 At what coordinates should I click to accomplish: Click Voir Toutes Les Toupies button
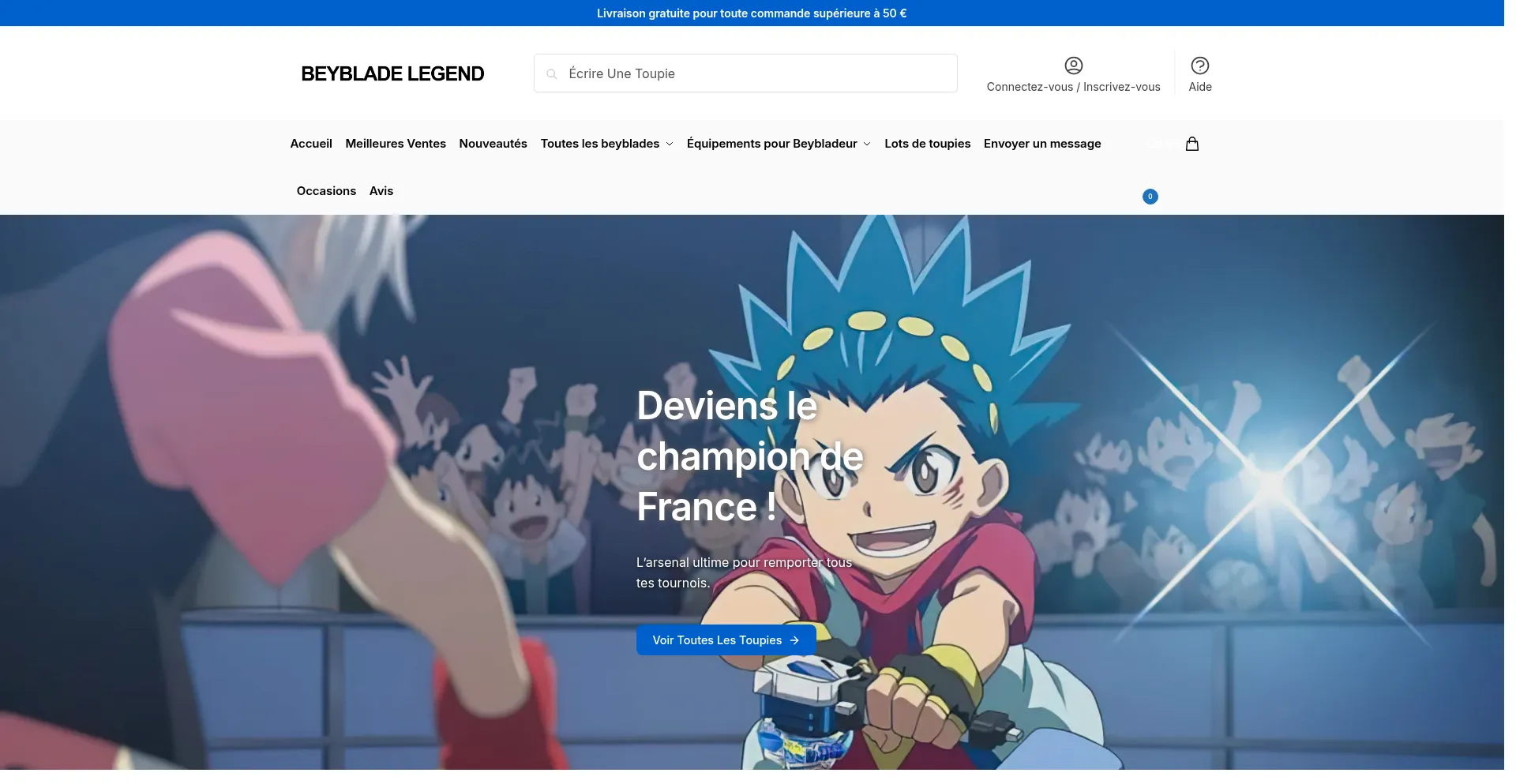click(726, 640)
